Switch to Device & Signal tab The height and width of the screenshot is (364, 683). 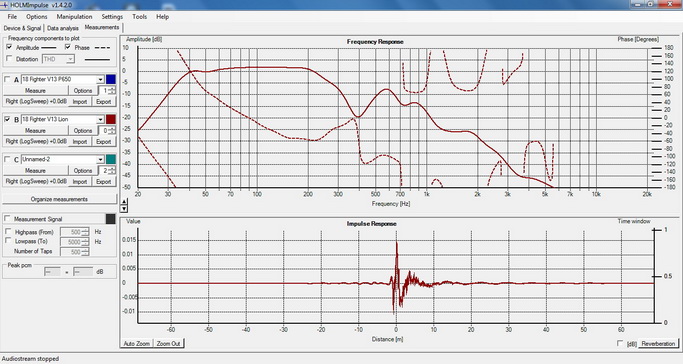pyautogui.click(x=22, y=28)
